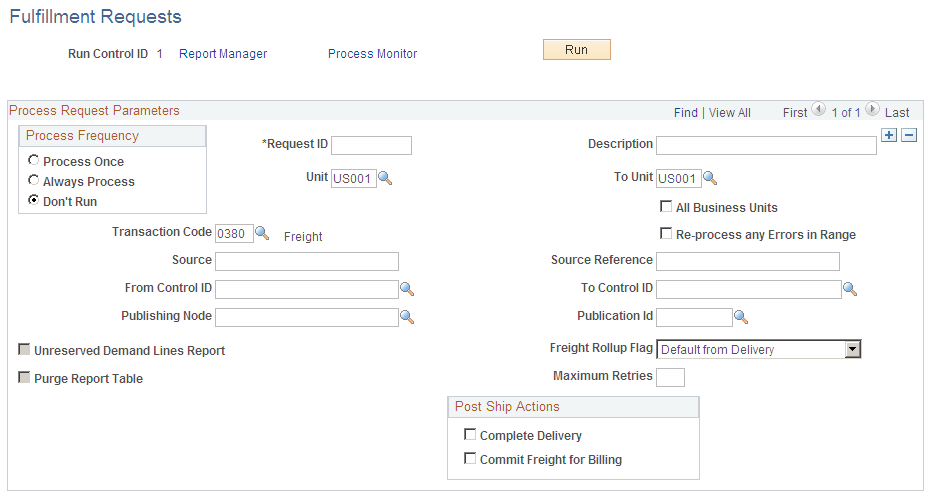Screen dimensions: 932x500
Task: Focus the Source field
Action: coord(307,262)
